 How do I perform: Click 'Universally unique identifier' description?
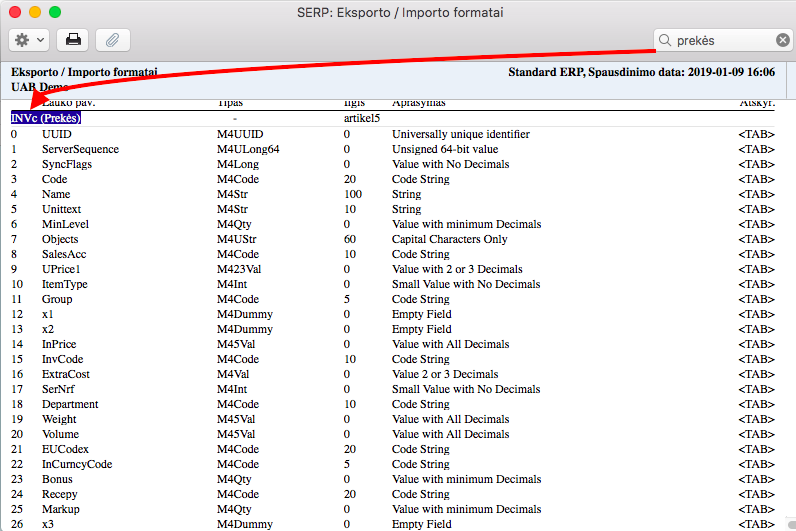tap(461, 134)
